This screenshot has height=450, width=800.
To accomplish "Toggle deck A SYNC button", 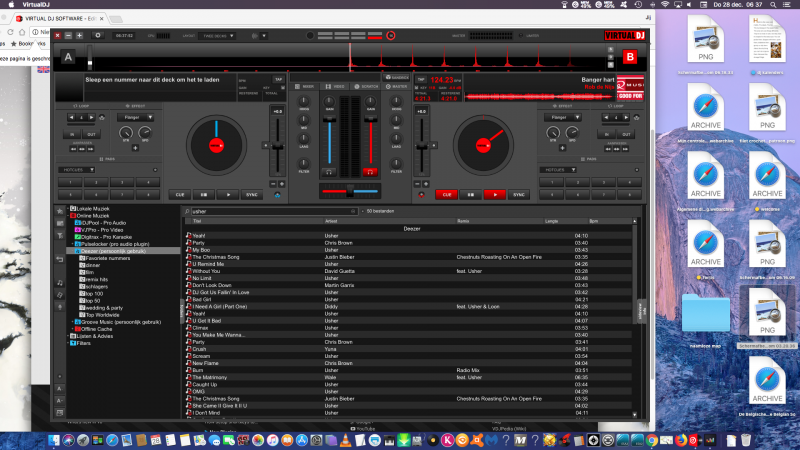I will tap(252, 195).
